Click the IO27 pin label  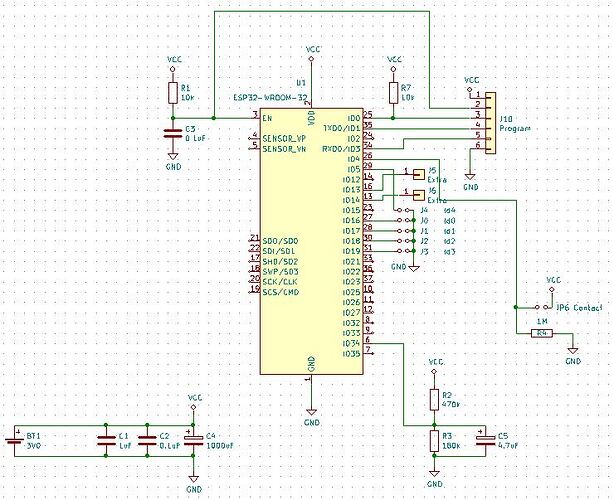(351, 312)
